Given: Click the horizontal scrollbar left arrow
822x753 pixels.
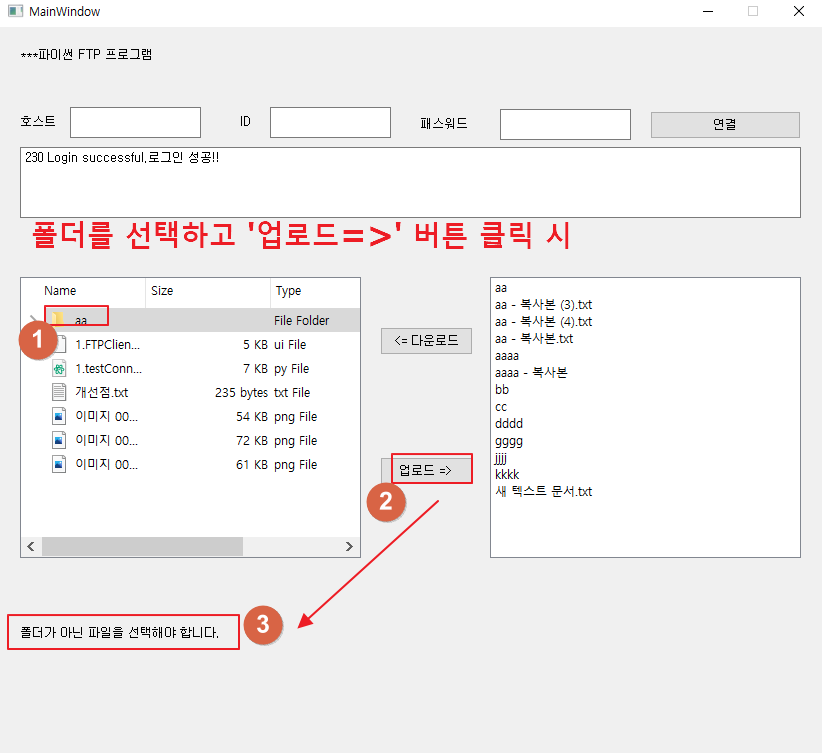Looking at the screenshot, I should (x=31, y=546).
